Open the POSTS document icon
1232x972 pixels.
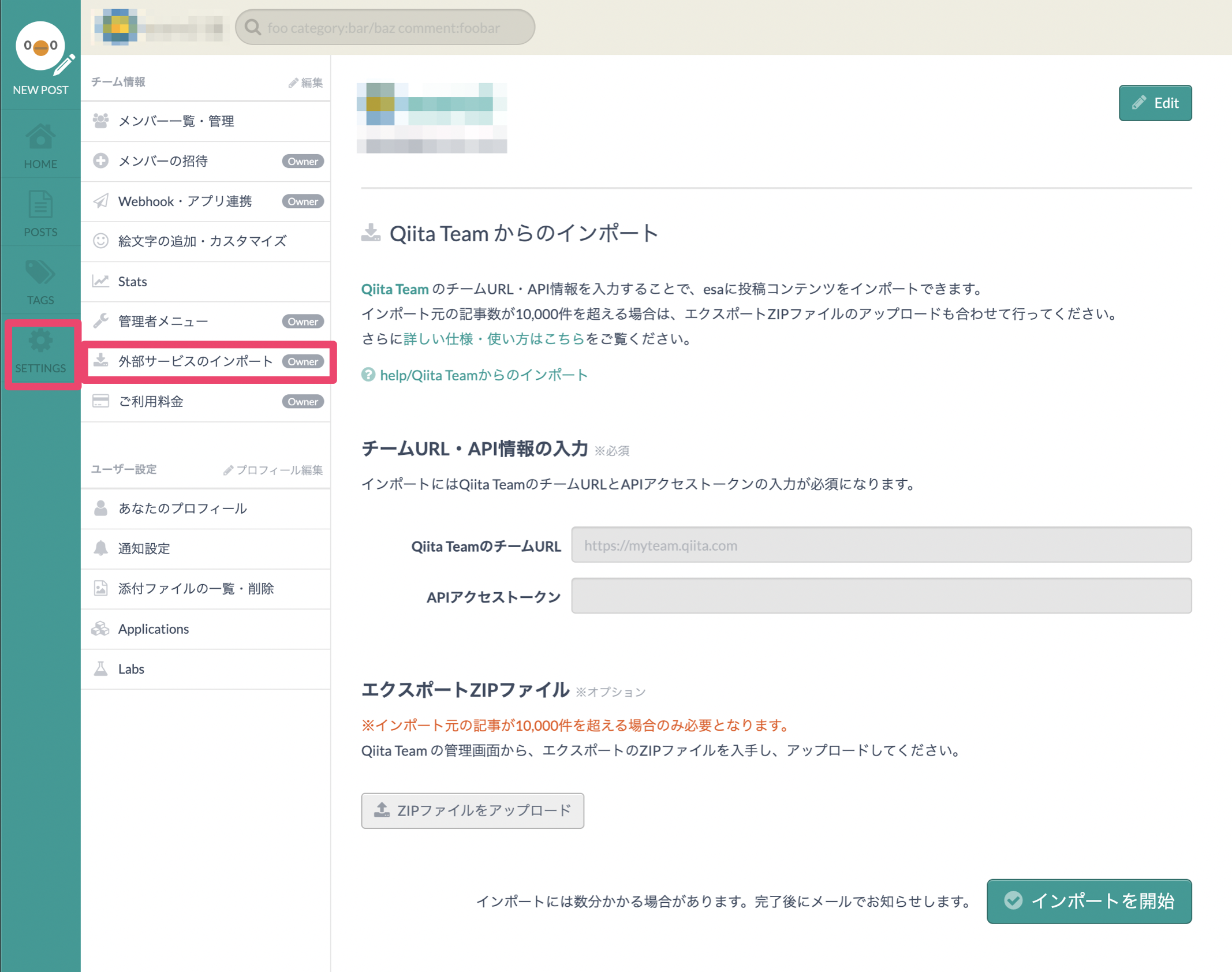[x=40, y=204]
